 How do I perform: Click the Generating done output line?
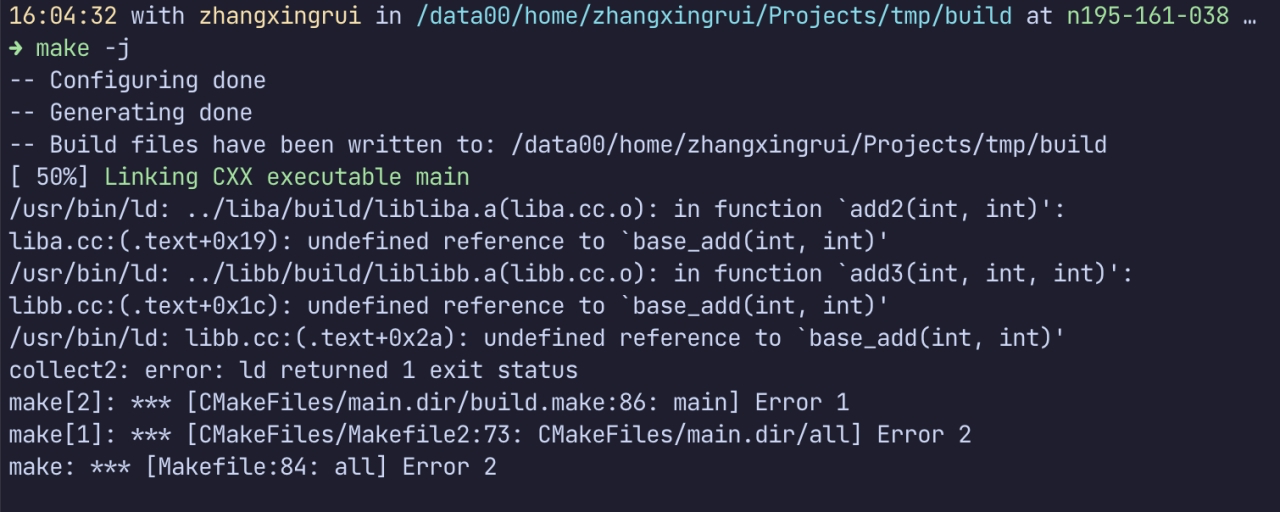[131, 113]
